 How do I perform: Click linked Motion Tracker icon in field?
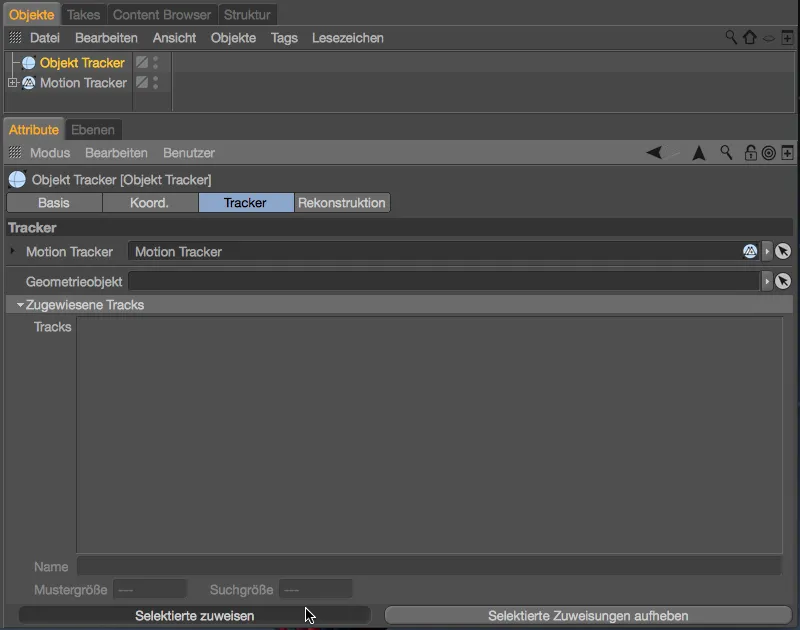[x=750, y=251]
